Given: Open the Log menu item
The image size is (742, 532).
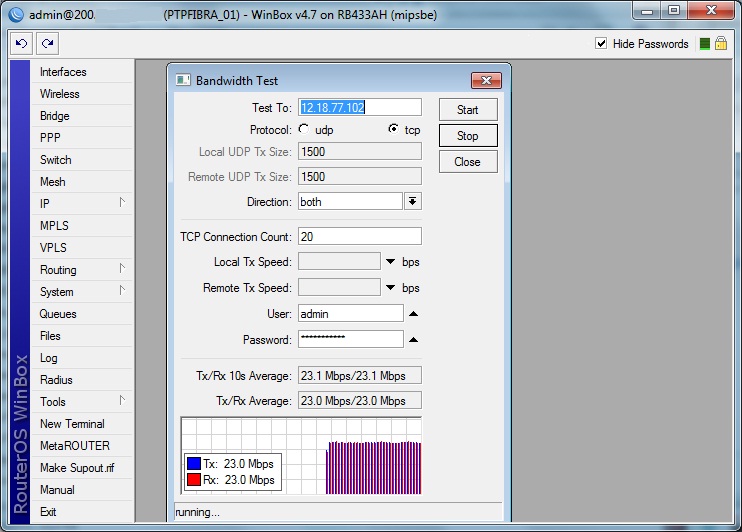Looking at the screenshot, I should 81,358.
